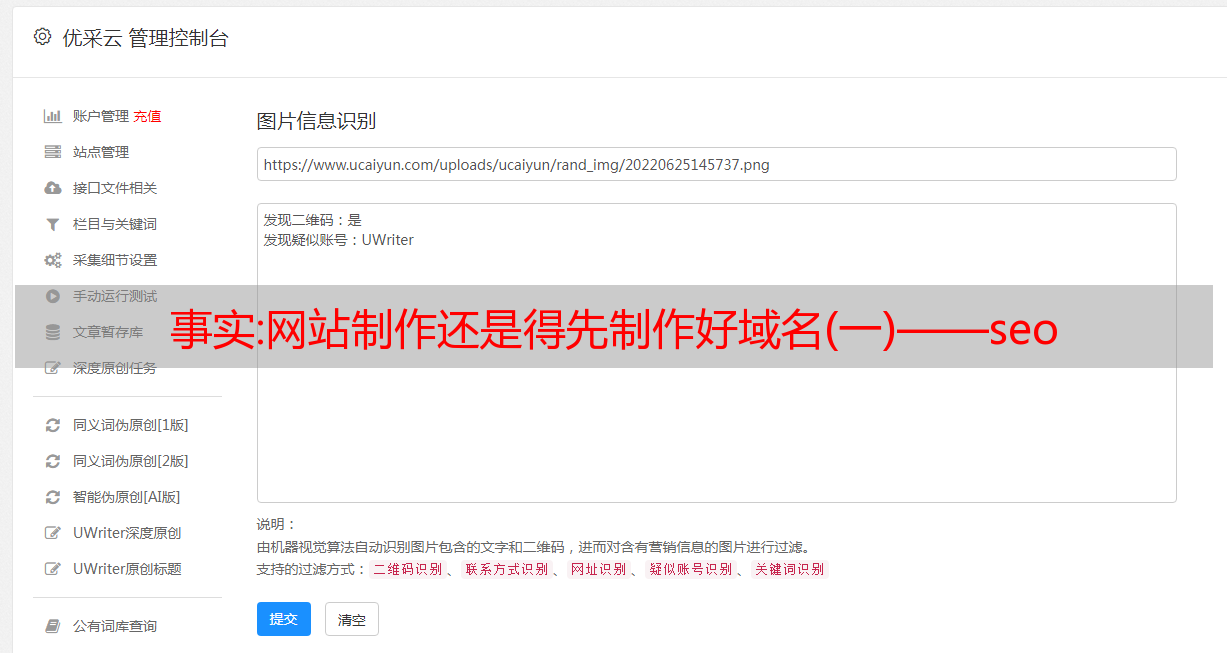
Task: Open 采集细节设置 menu item
Action: point(115,260)
